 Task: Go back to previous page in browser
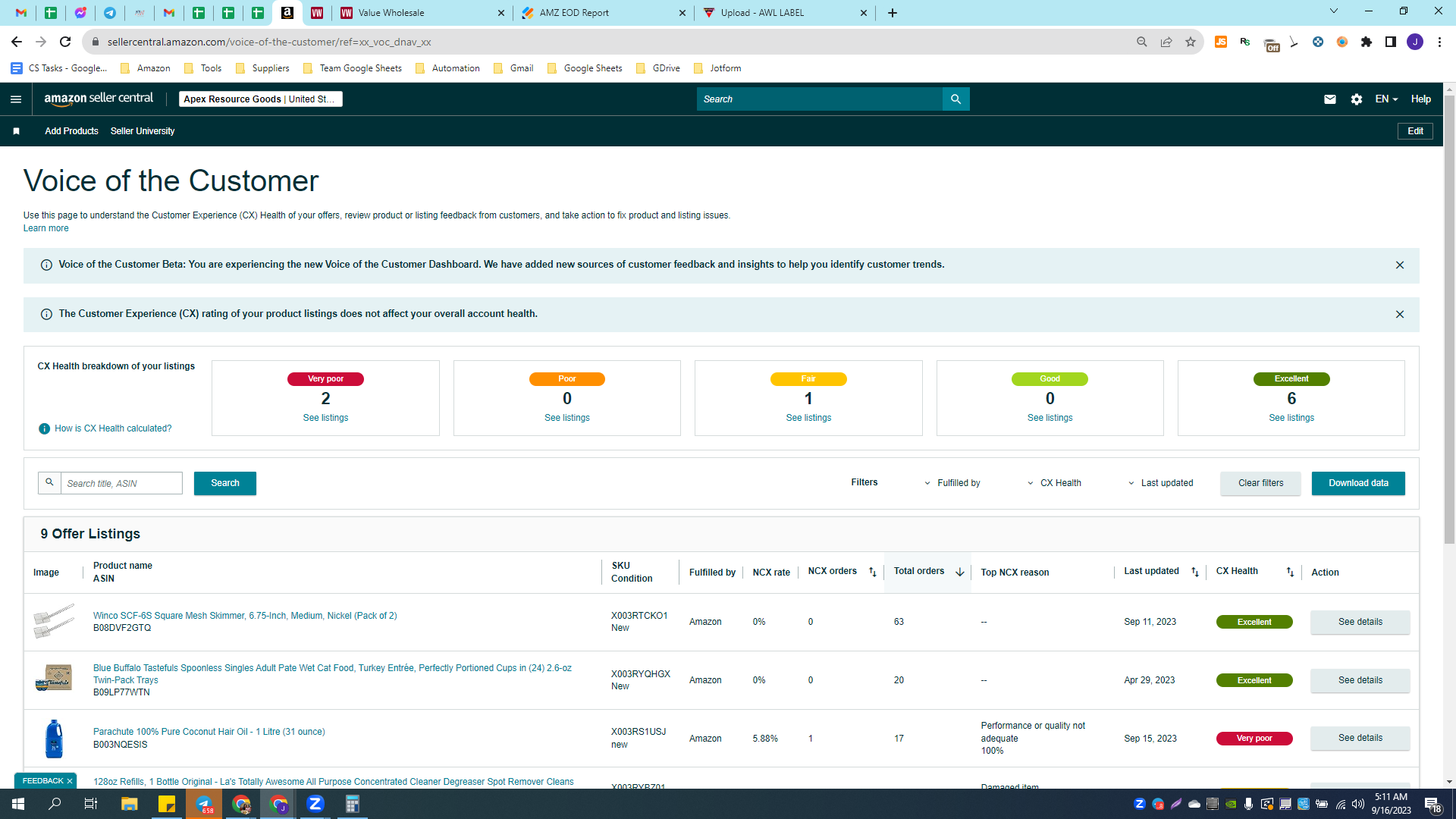coord(17,42)
